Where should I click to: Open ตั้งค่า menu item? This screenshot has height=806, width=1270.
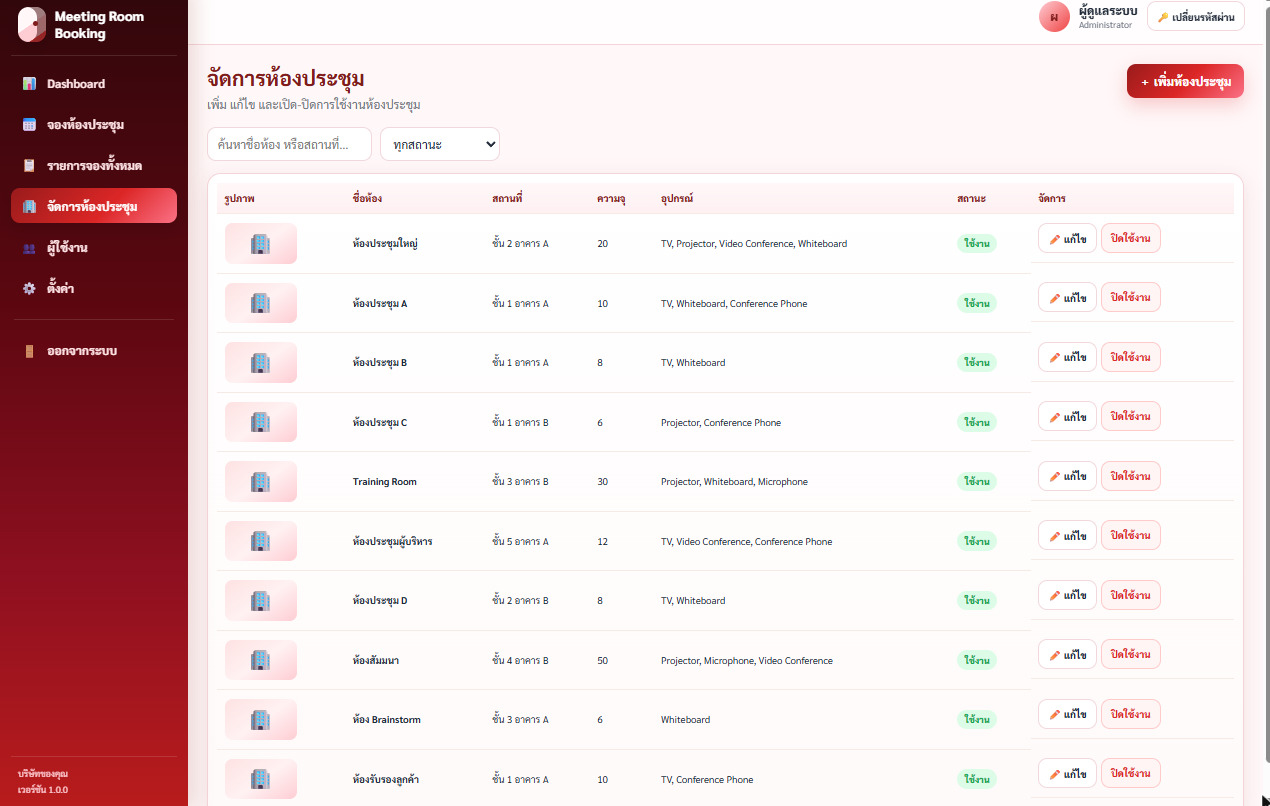94,288
